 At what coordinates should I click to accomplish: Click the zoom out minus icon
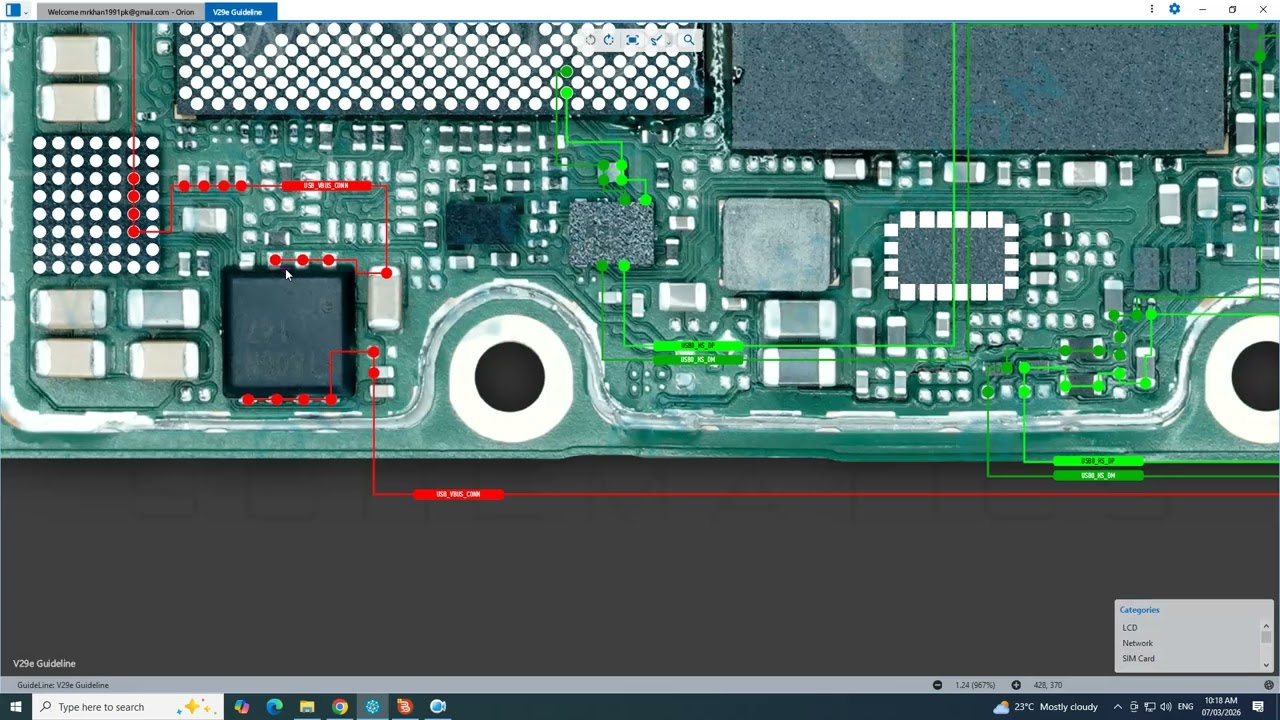[937, 685]
